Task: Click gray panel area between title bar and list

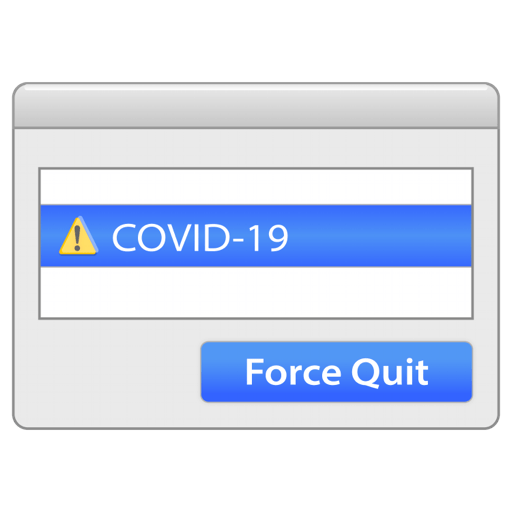Action: click(256, 148)
